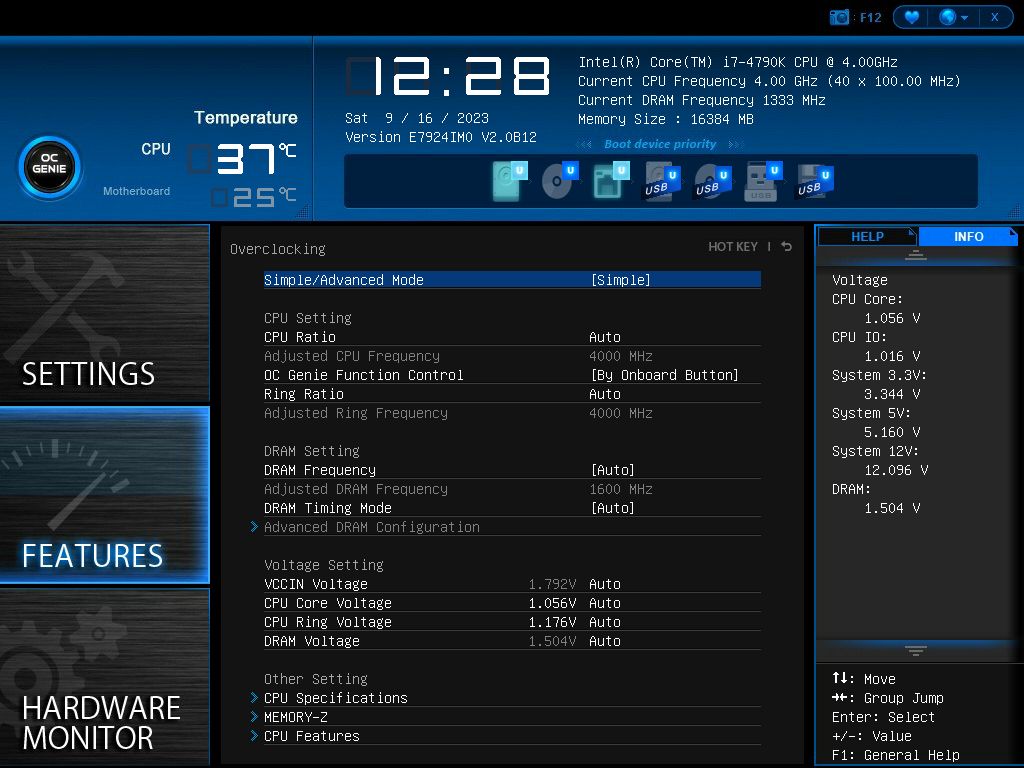1024x768 pixels.
Task: Click the Current DRAM Frequency 1333 MHz line
Action: (x=701, y=101)
